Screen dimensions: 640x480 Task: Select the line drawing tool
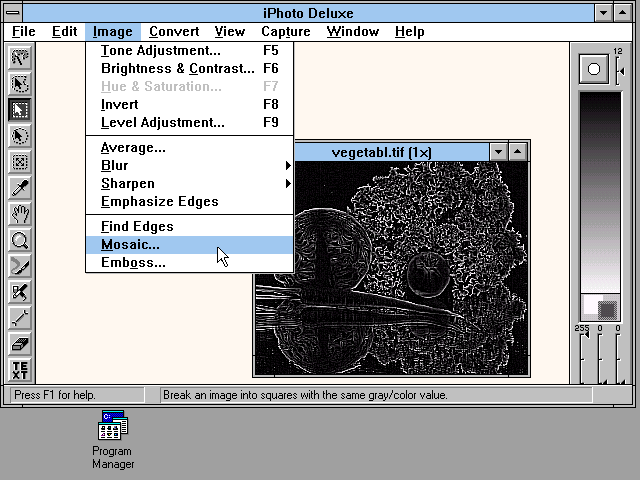pyautogui.click(x=20, y=319)
